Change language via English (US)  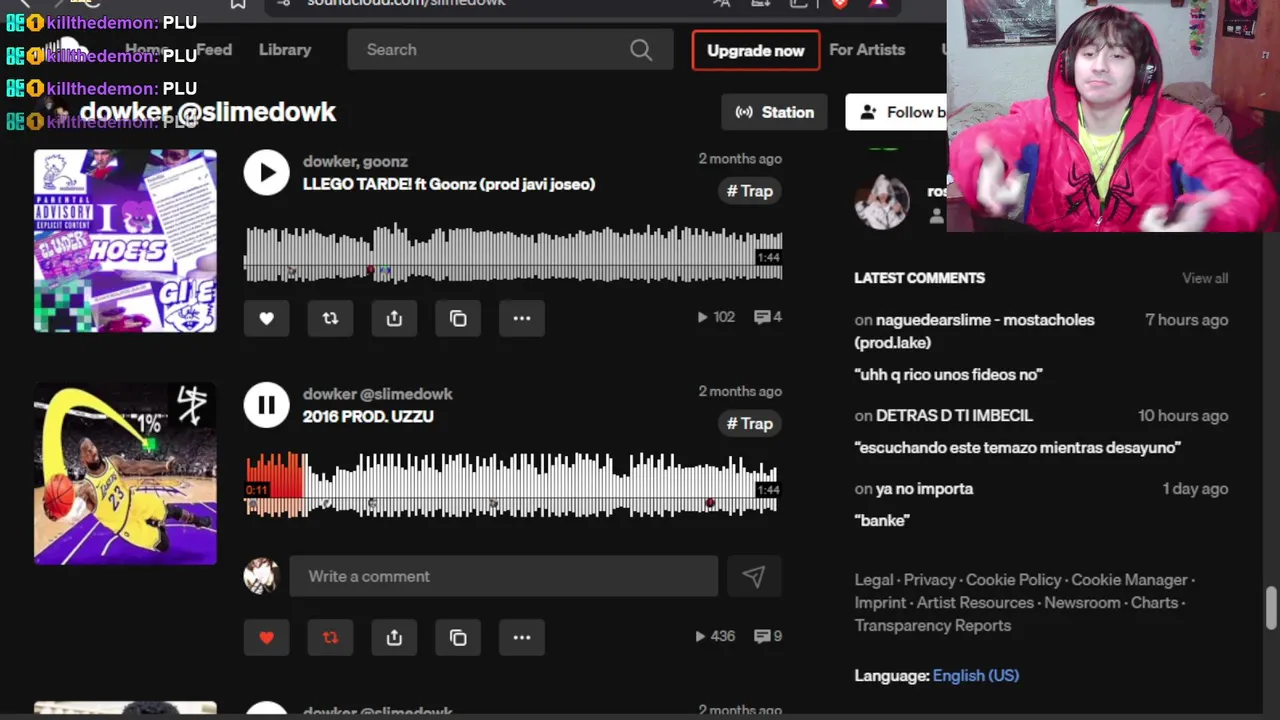tap(976, 676)
